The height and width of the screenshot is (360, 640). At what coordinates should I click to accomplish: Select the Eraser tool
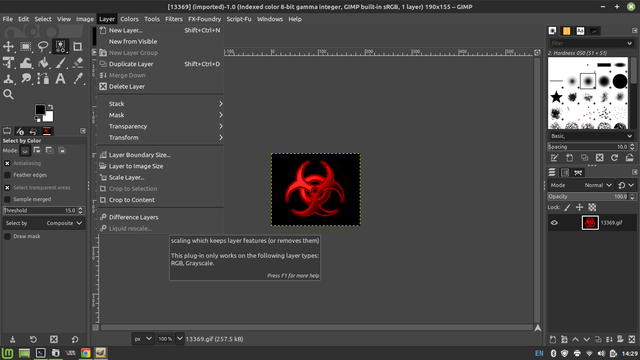click(x=78, y=62)
